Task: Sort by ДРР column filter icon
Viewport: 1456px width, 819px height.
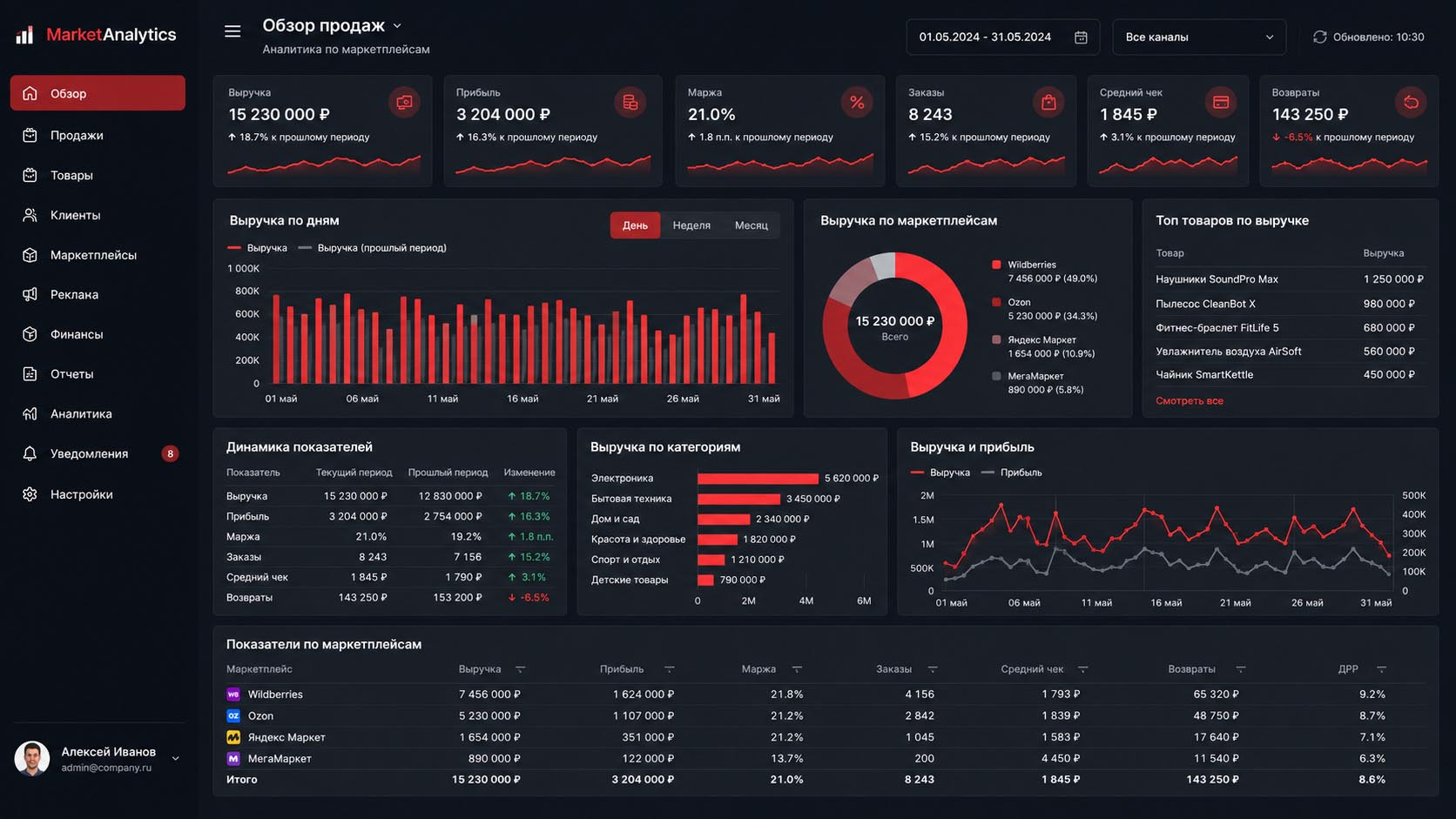Action: (1381, 669)
